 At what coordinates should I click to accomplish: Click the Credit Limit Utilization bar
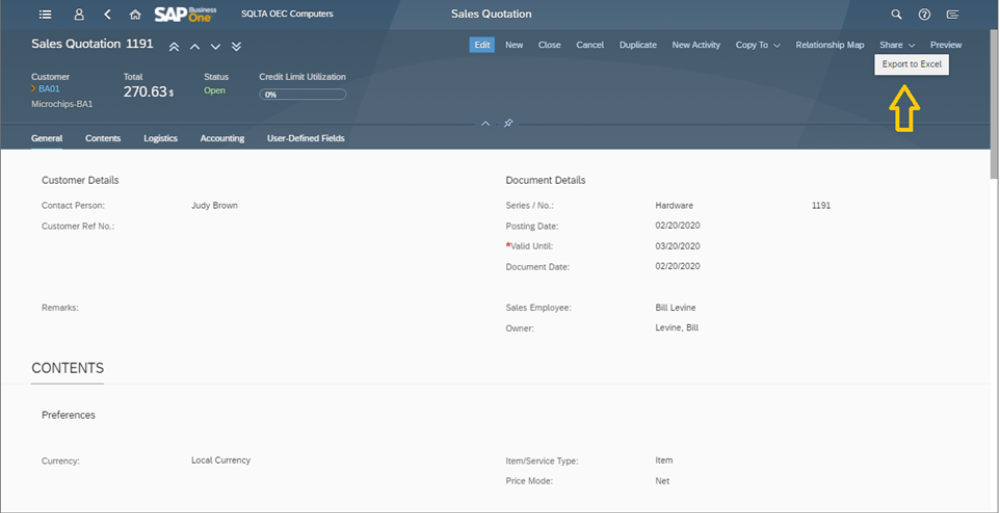tap(302, 94)
